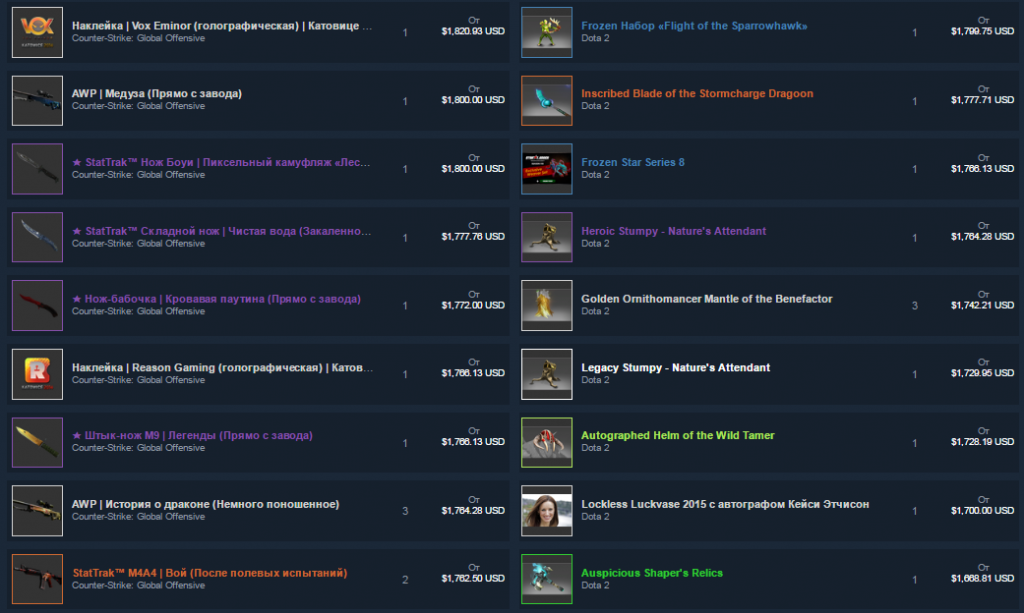Click the StatTrak Нож Боуи knife image

pos(37,169)
